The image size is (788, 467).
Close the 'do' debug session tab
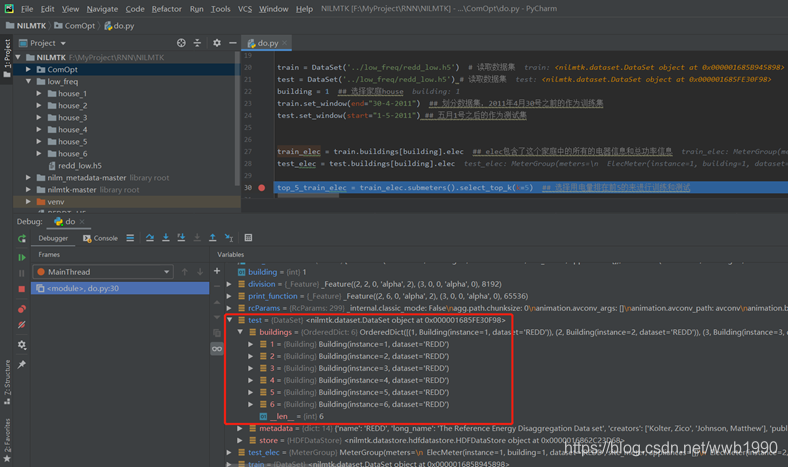coord(82,222)
